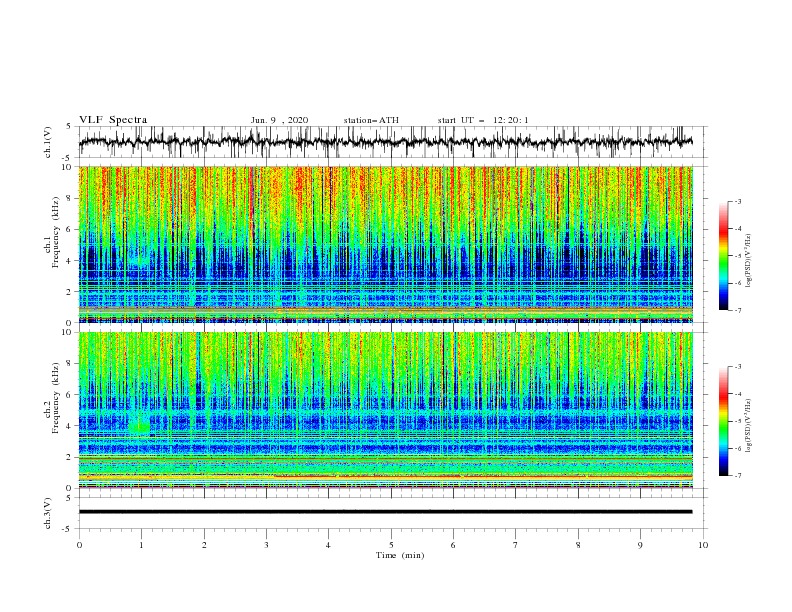Click the lower colorbar's "log(PSD)(V²/Hz)" label
Viewport: 792px width, 612px height.
point(748,425)
